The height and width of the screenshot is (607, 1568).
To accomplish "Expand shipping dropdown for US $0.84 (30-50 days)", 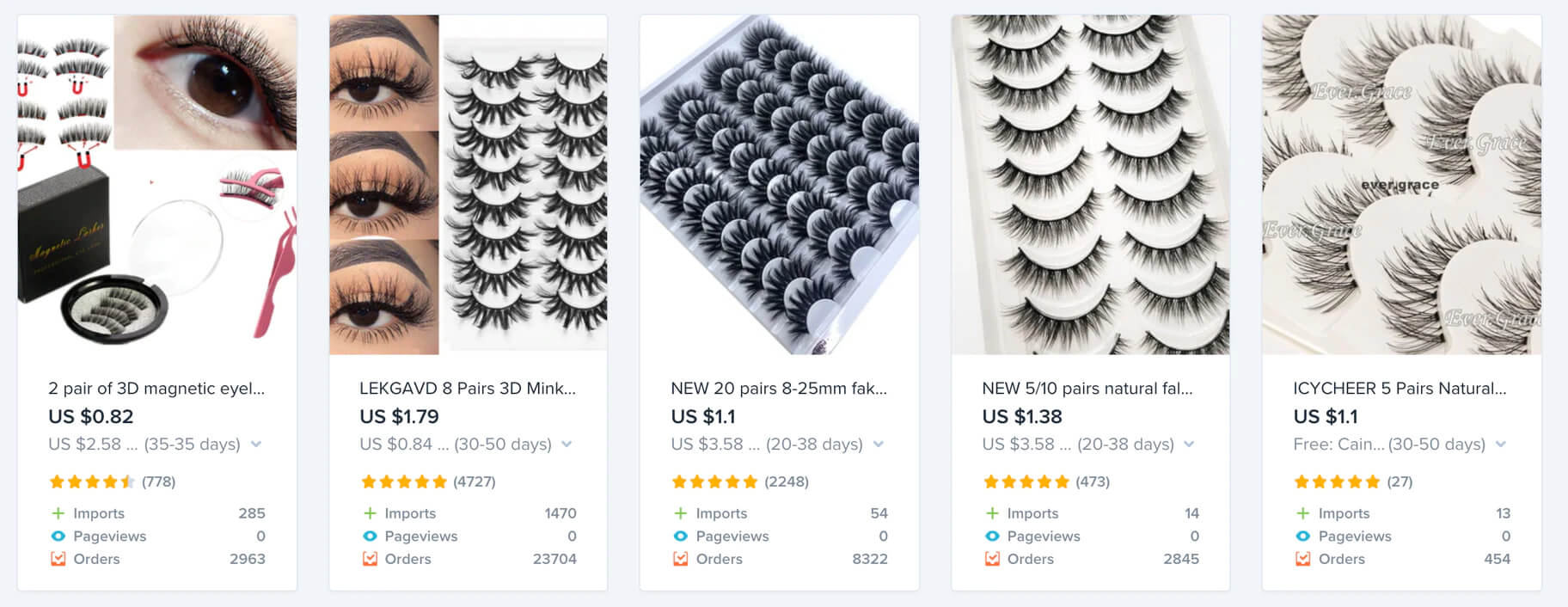I will point(567,445).
